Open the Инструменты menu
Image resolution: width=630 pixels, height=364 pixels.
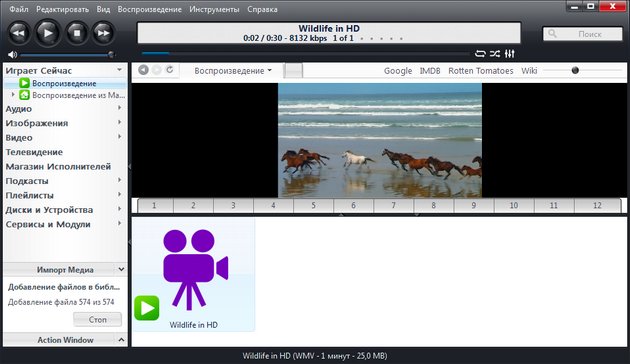click(214, 9)
